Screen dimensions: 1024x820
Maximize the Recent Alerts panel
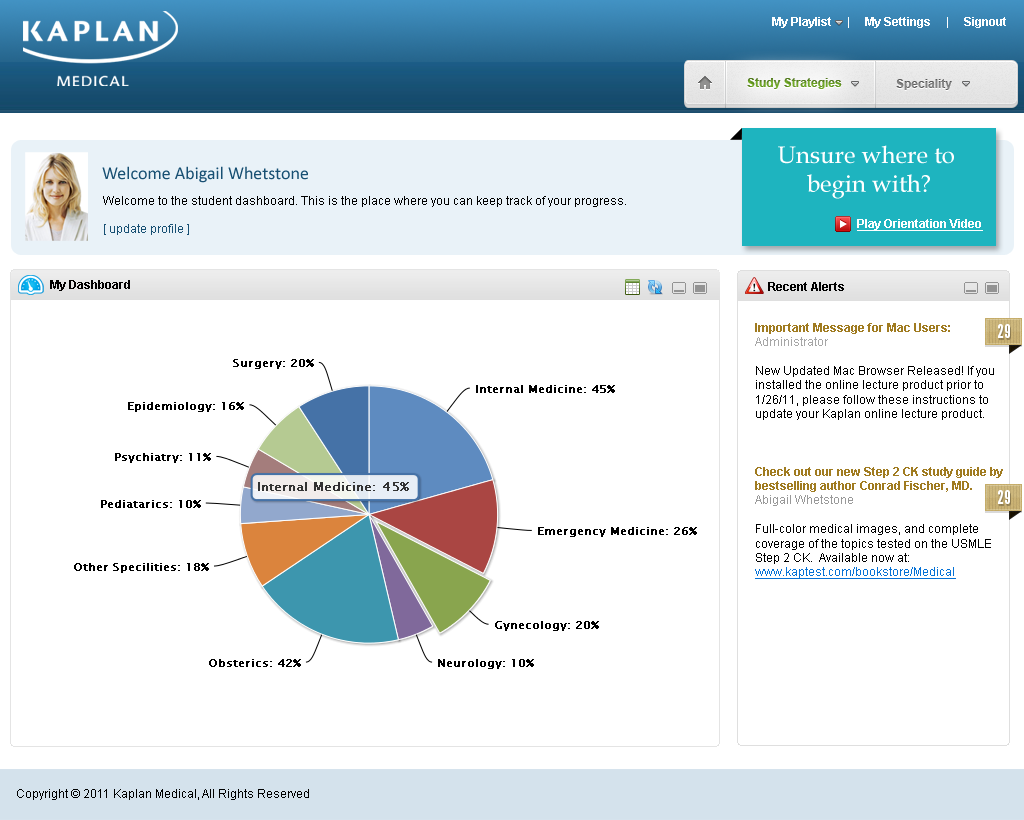point(992,288)
